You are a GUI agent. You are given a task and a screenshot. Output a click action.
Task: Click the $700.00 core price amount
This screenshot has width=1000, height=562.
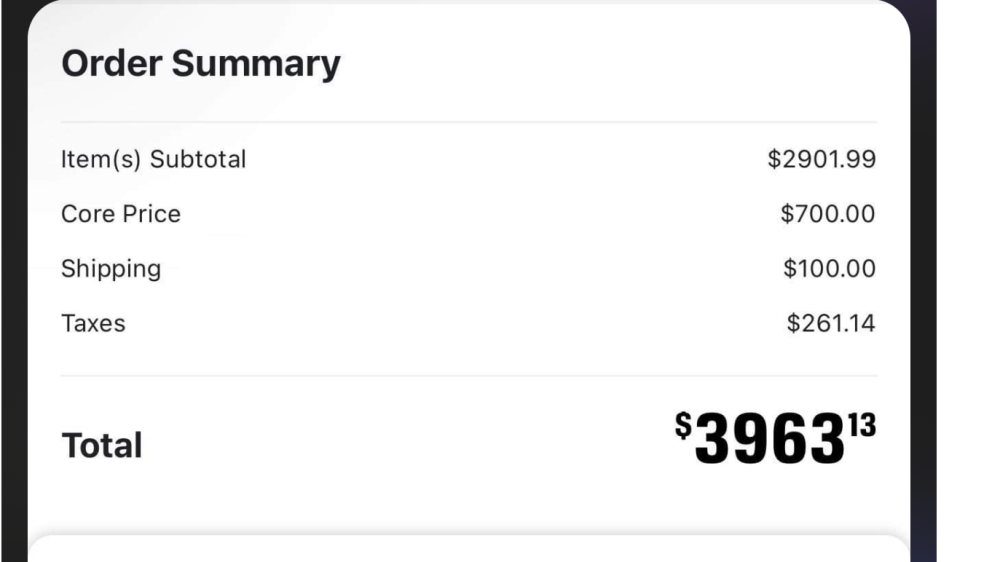(828, 214)
